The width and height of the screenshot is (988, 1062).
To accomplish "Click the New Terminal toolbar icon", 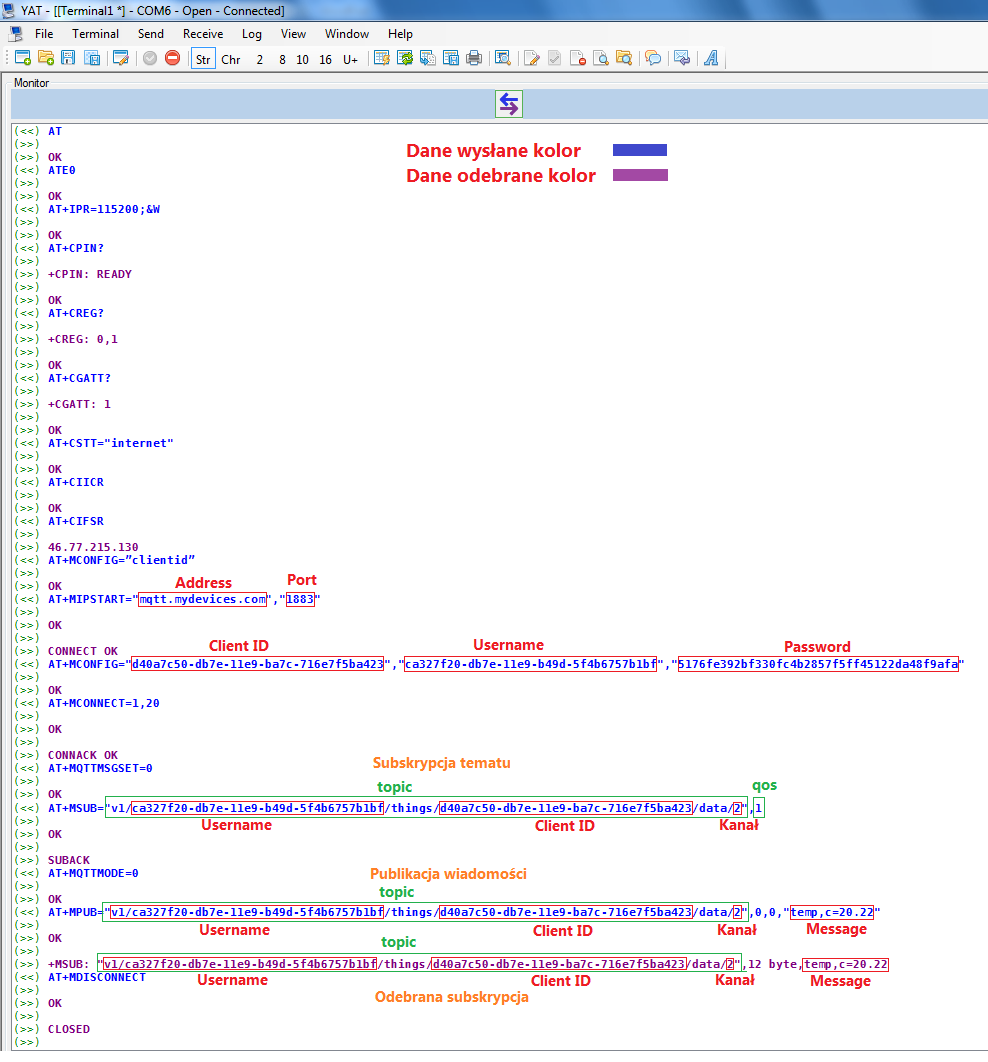I will (x=22, y=58).
